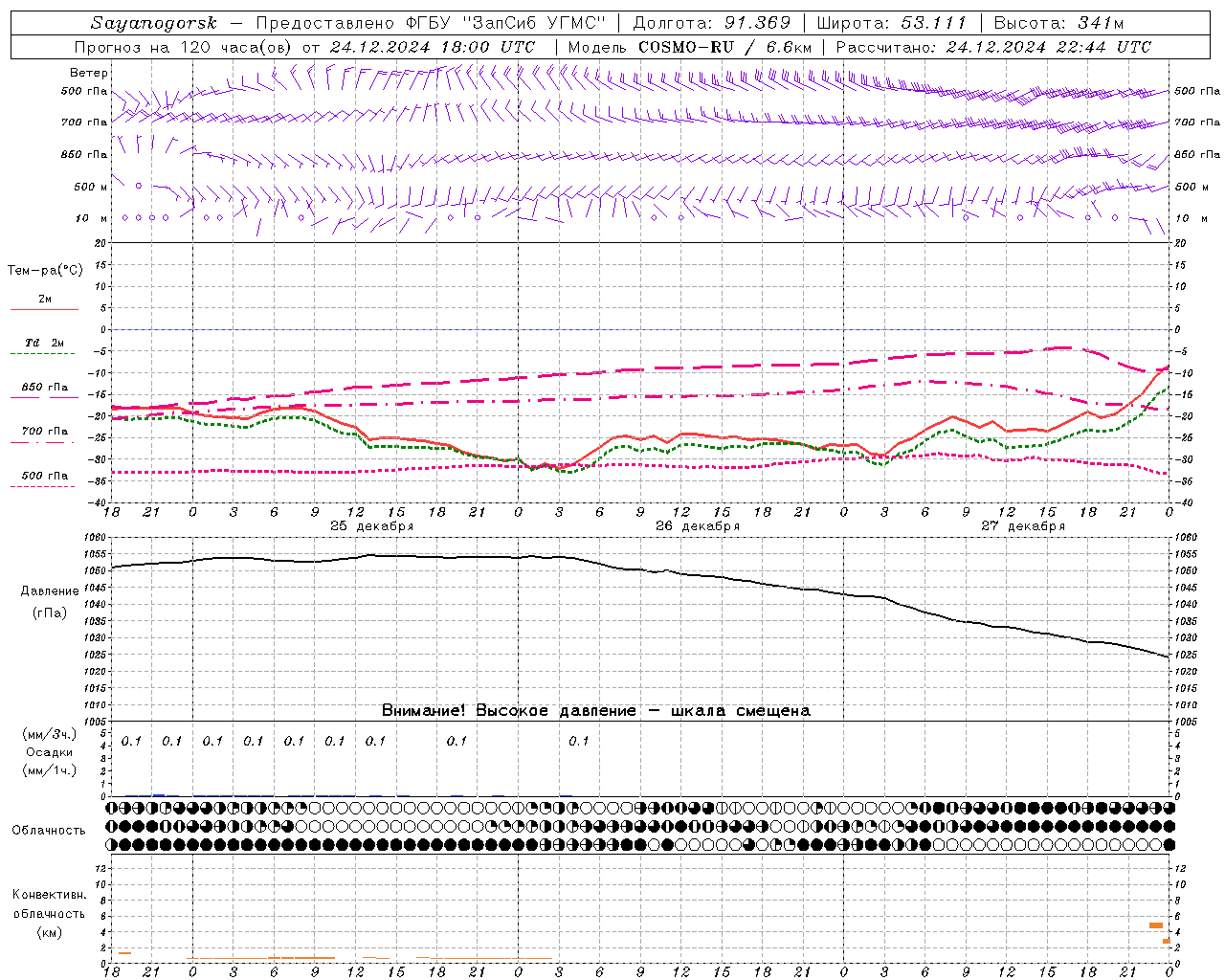Click the Осадки section label
The width and height of the screenshot is (1225, 980).
click(49, 752)
